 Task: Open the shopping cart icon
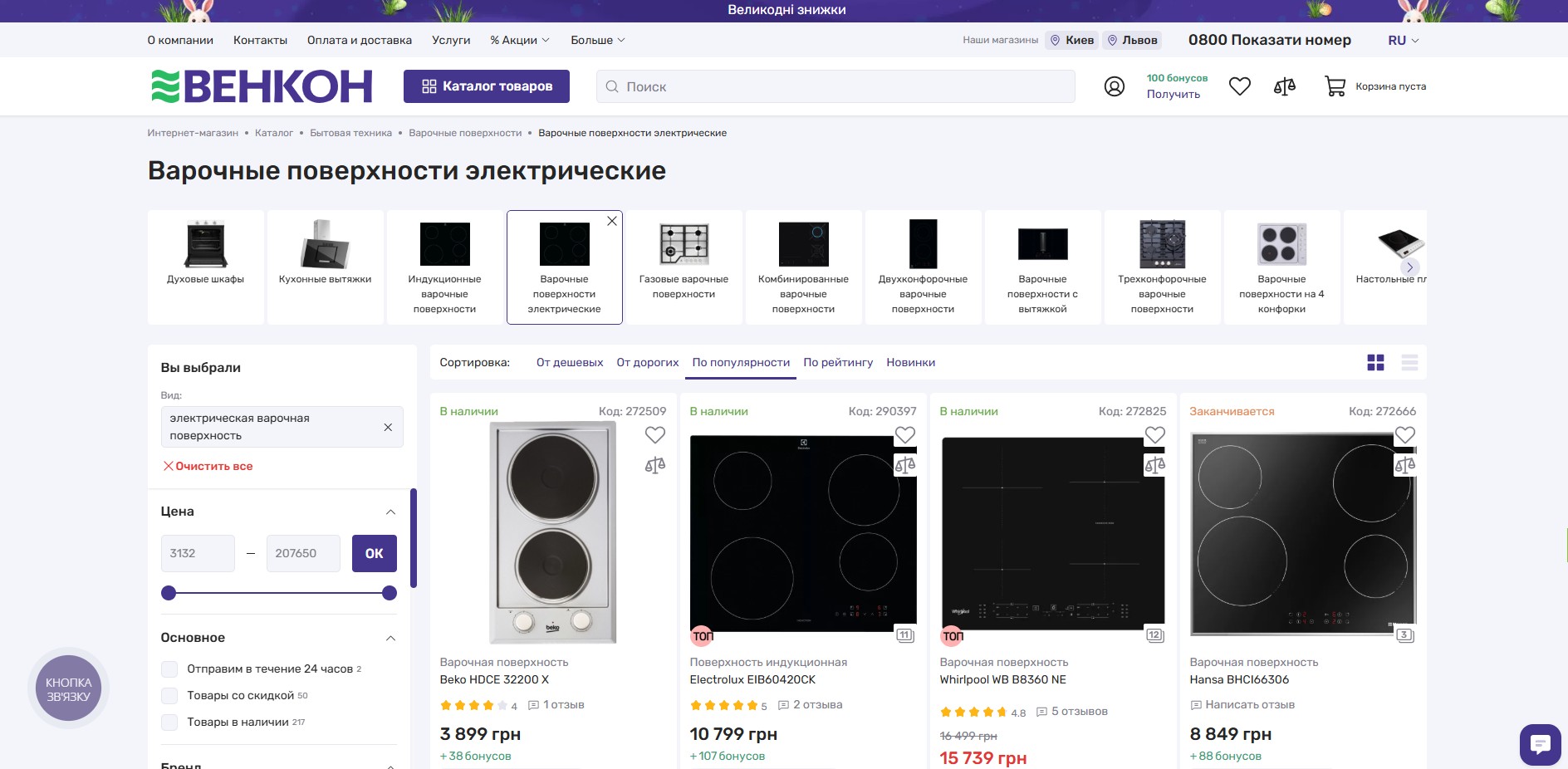[x=1335, y=86]
